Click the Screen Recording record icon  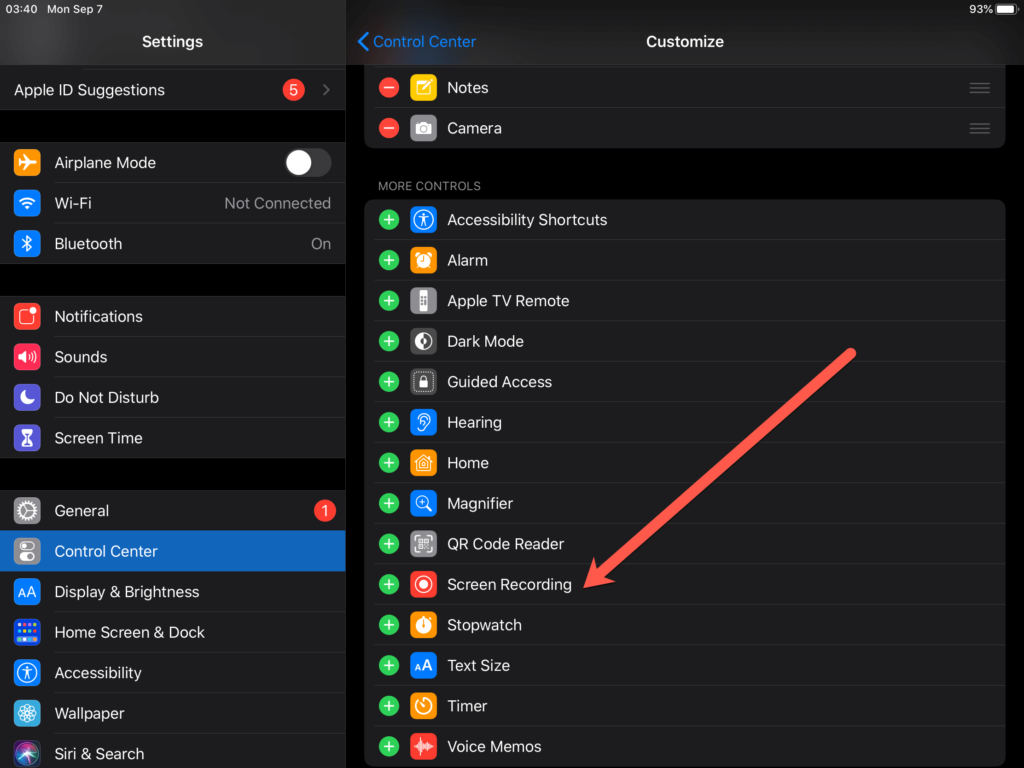[423, 584]
